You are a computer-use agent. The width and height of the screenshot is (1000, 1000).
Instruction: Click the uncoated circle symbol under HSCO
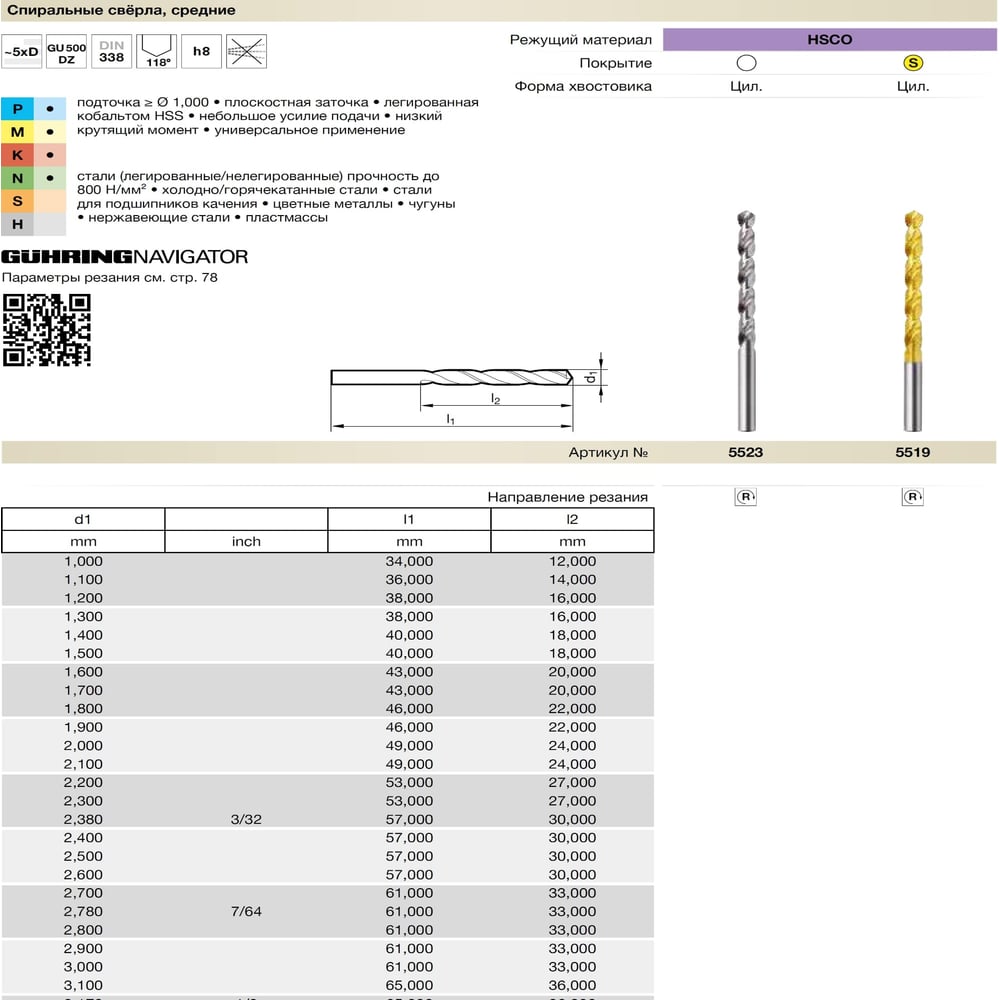746,63
